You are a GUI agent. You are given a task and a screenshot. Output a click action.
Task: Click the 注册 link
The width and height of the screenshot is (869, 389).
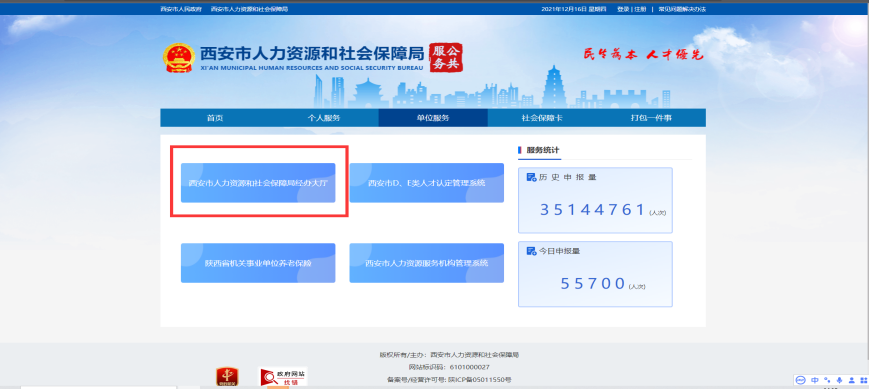(640, 9)
